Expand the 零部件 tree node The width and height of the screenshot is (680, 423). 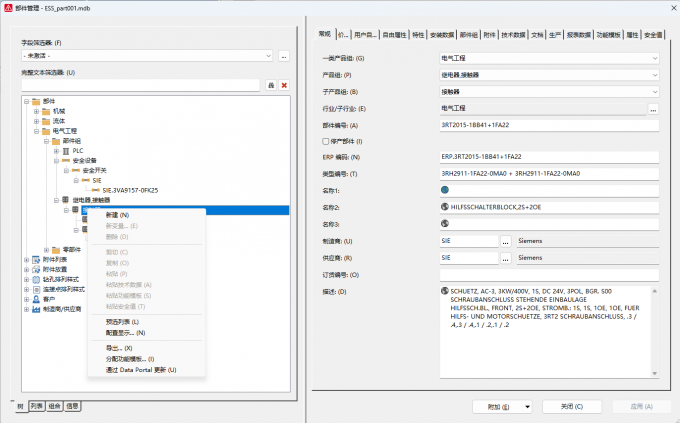coord(46,250)
